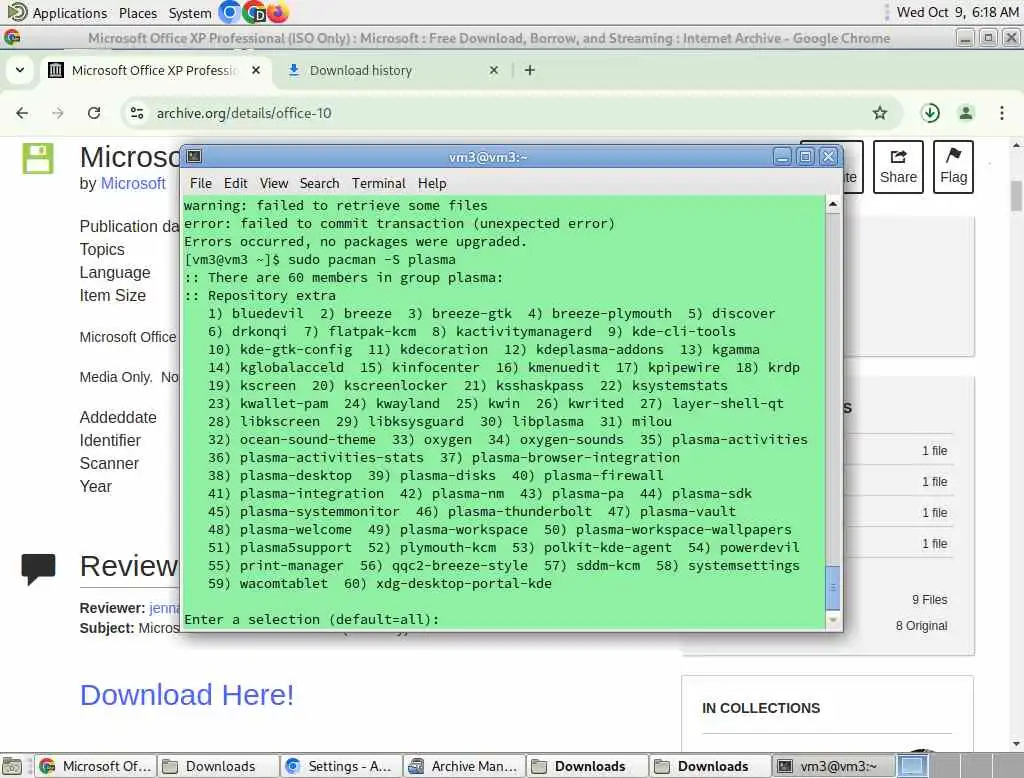Click terminal scrollbar down arrow
The width and height of the screenshot is (1024, 778).
click(833, 619)
